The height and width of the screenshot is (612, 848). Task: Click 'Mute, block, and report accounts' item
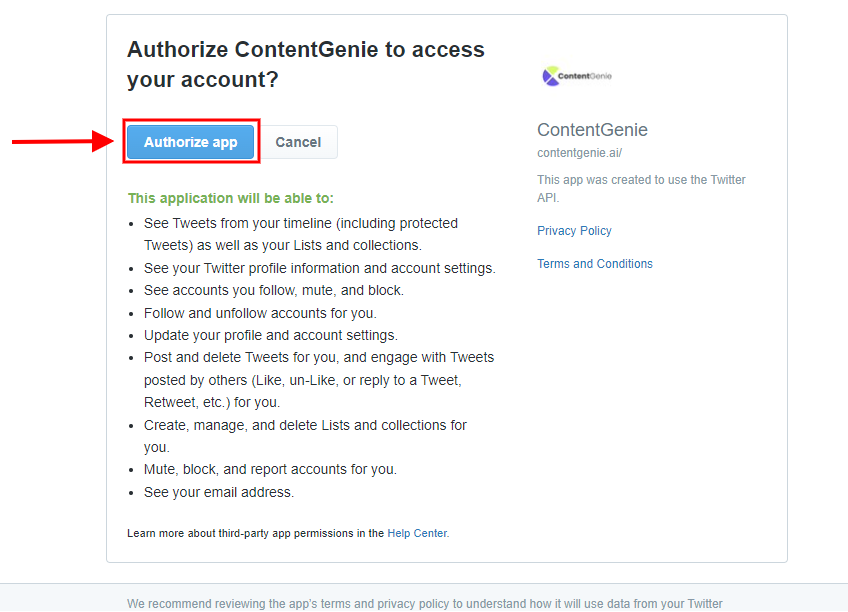pyautogui.click(x=270, y=469)
